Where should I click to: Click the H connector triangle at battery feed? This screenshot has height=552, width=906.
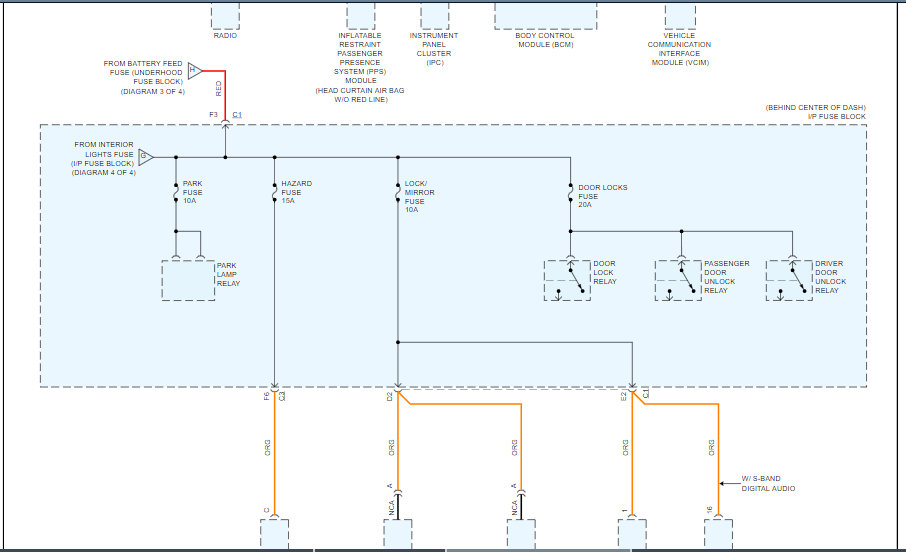pyautogui.click(x=195, y=71)
